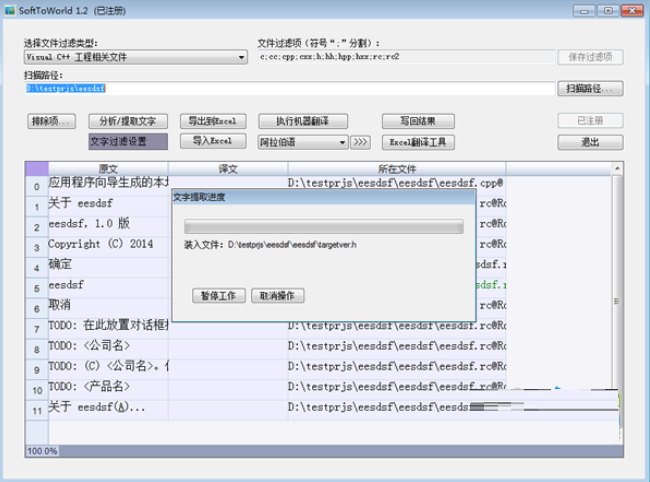Select cell '取消' in row 6
The width and height of the screenshot is (650, 482).
108,308
